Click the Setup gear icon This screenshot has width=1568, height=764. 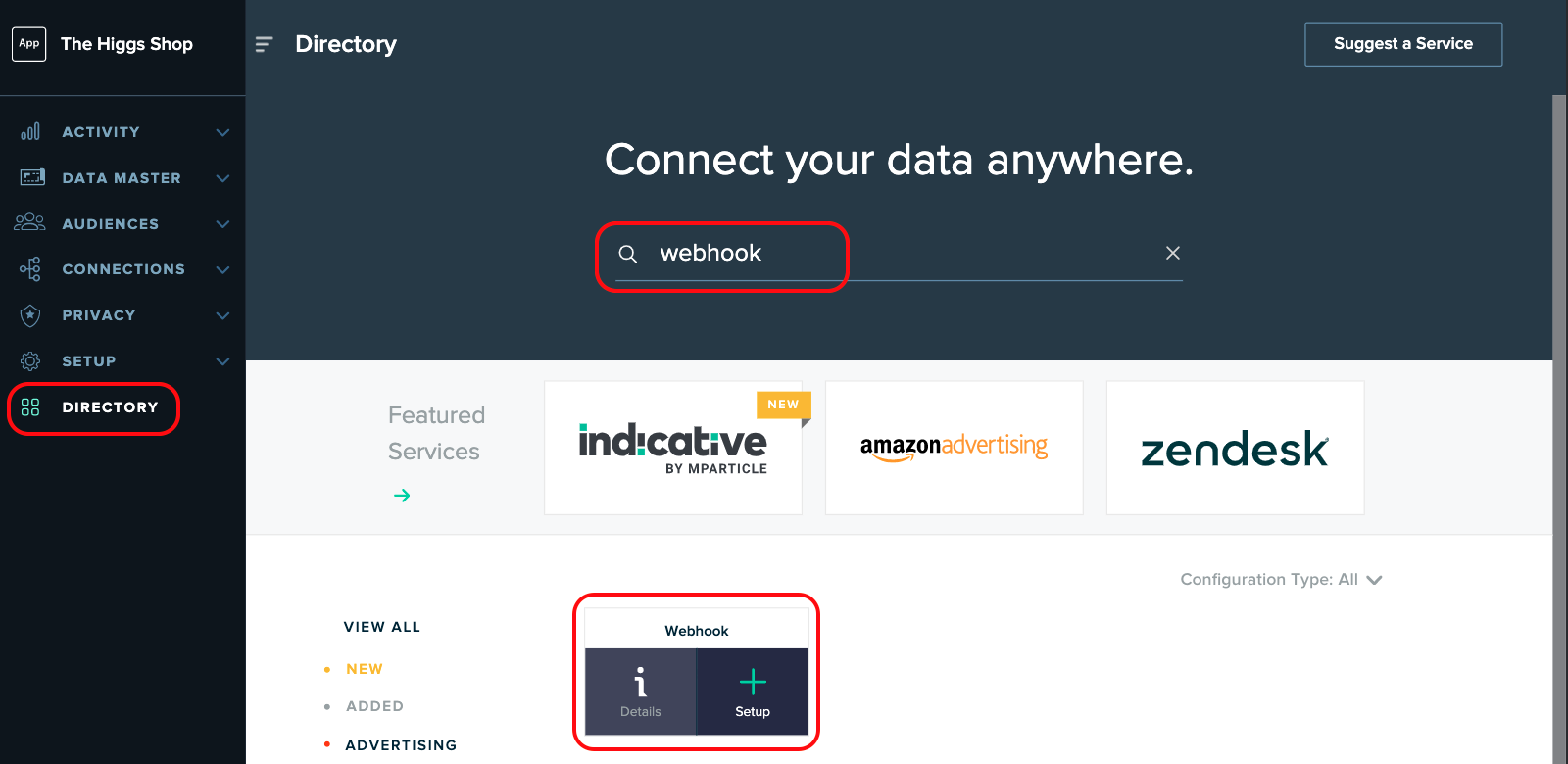(x=30, y=360)
